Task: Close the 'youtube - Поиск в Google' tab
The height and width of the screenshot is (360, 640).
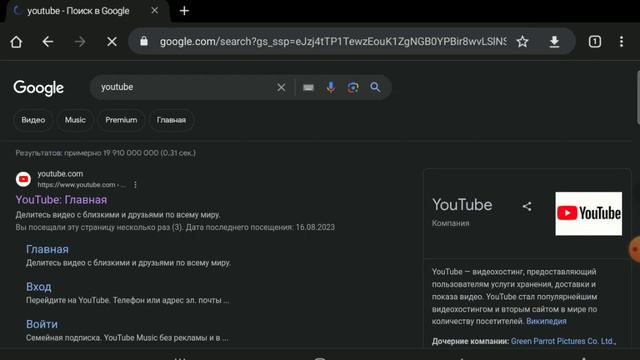Action: 155,11
